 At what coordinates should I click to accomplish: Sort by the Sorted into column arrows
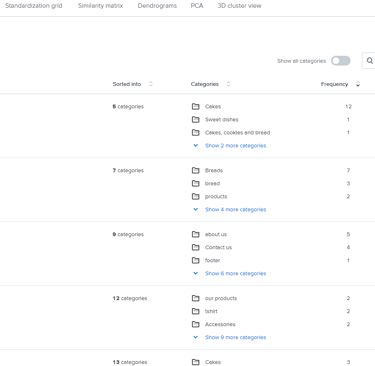151,84
